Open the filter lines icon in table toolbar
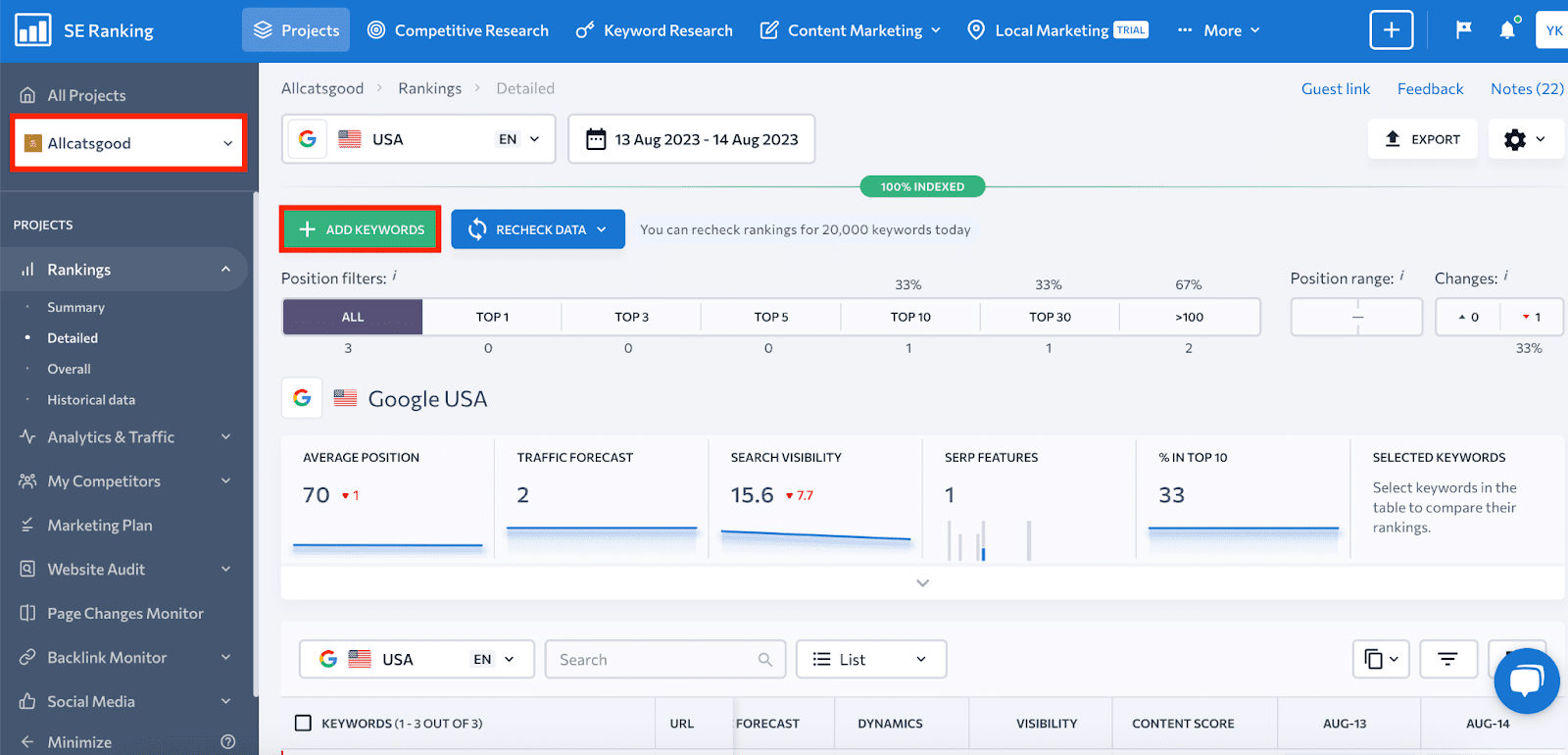The height and width of the screenshot is (755, 1568). coord(1447,659)
